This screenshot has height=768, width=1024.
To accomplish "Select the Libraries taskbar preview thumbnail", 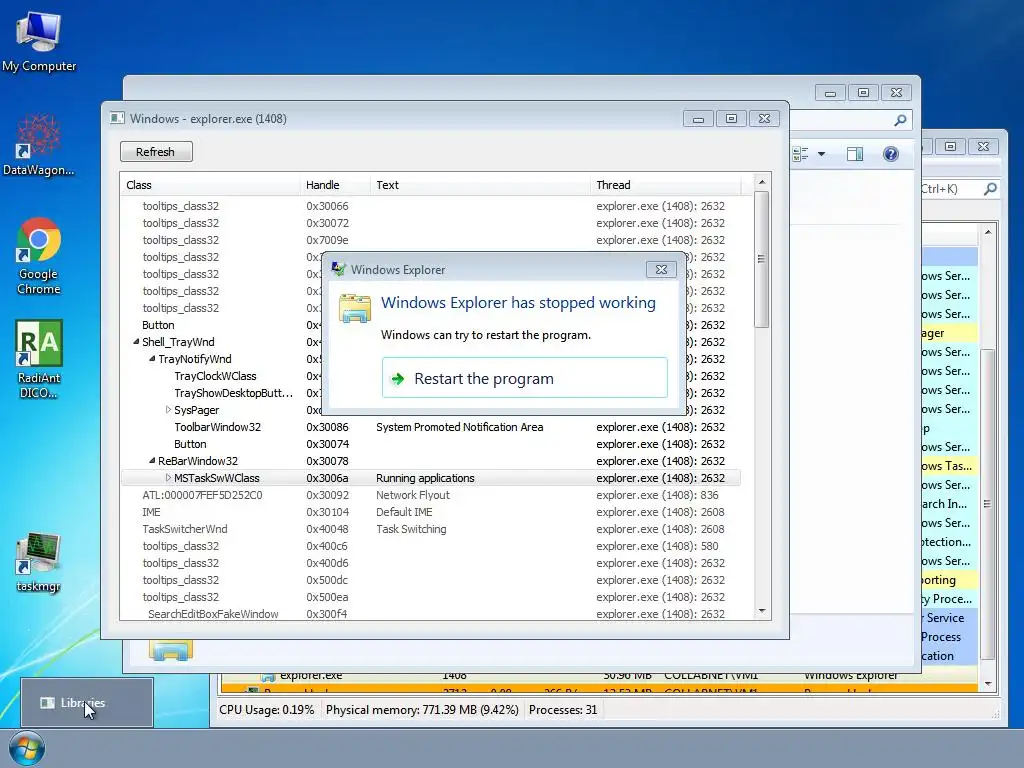I will (x=87, y=703).
